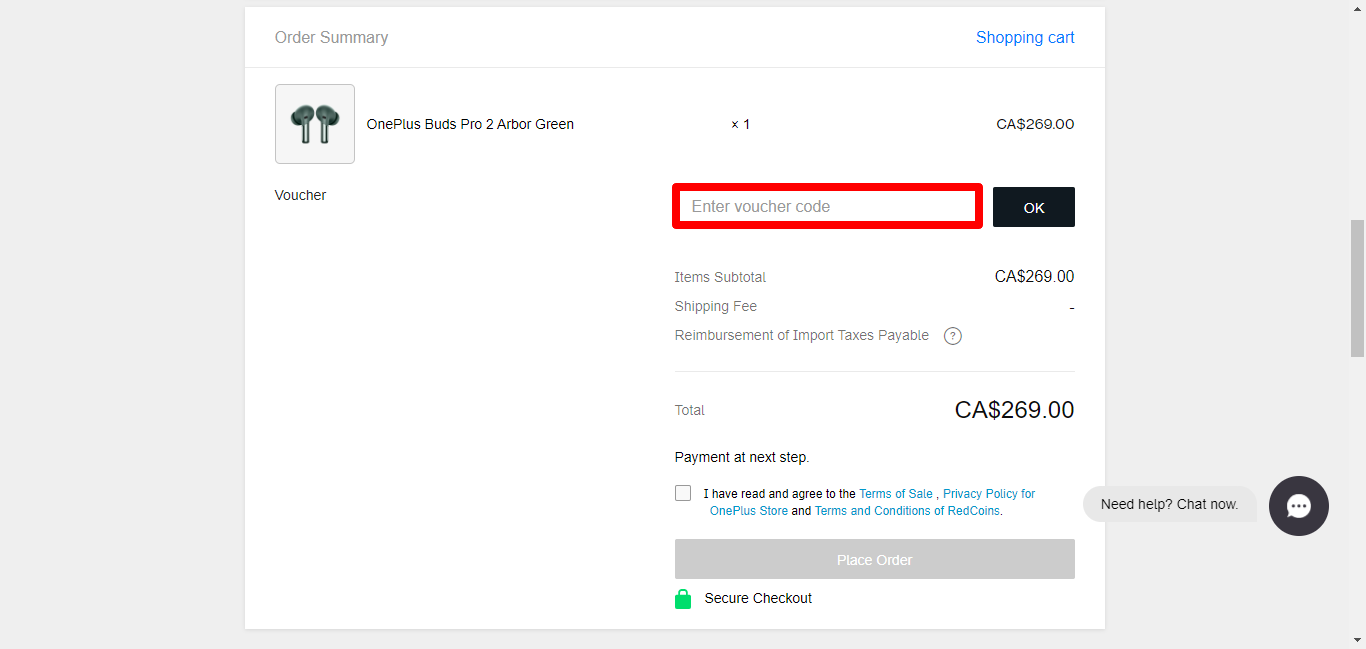Click the import taxes help question mark icon
The width and height of the screenshot is (1366, 649).
(953, 336)
